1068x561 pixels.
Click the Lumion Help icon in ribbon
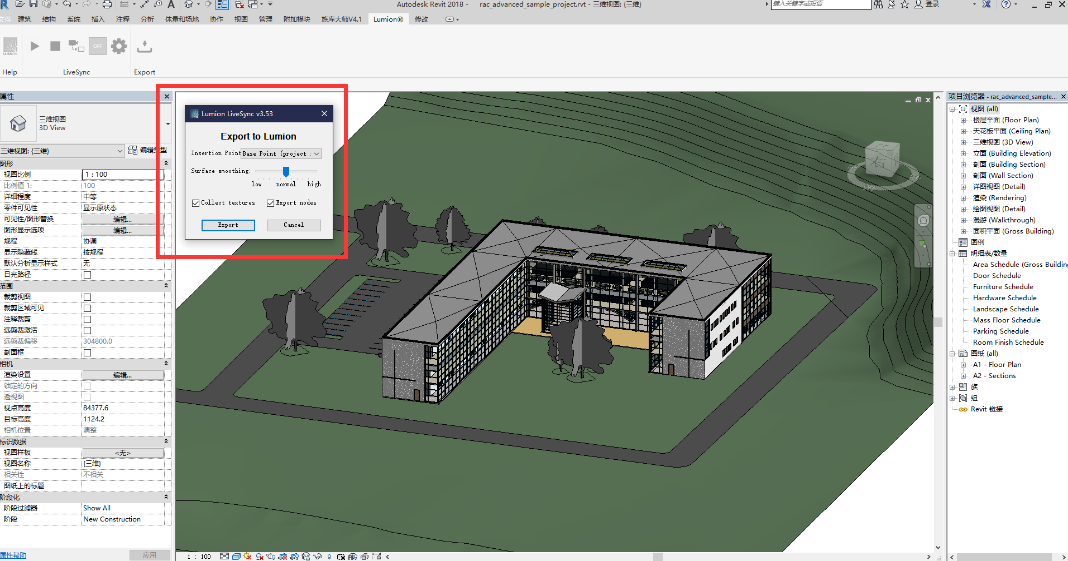tap(10, 46)
